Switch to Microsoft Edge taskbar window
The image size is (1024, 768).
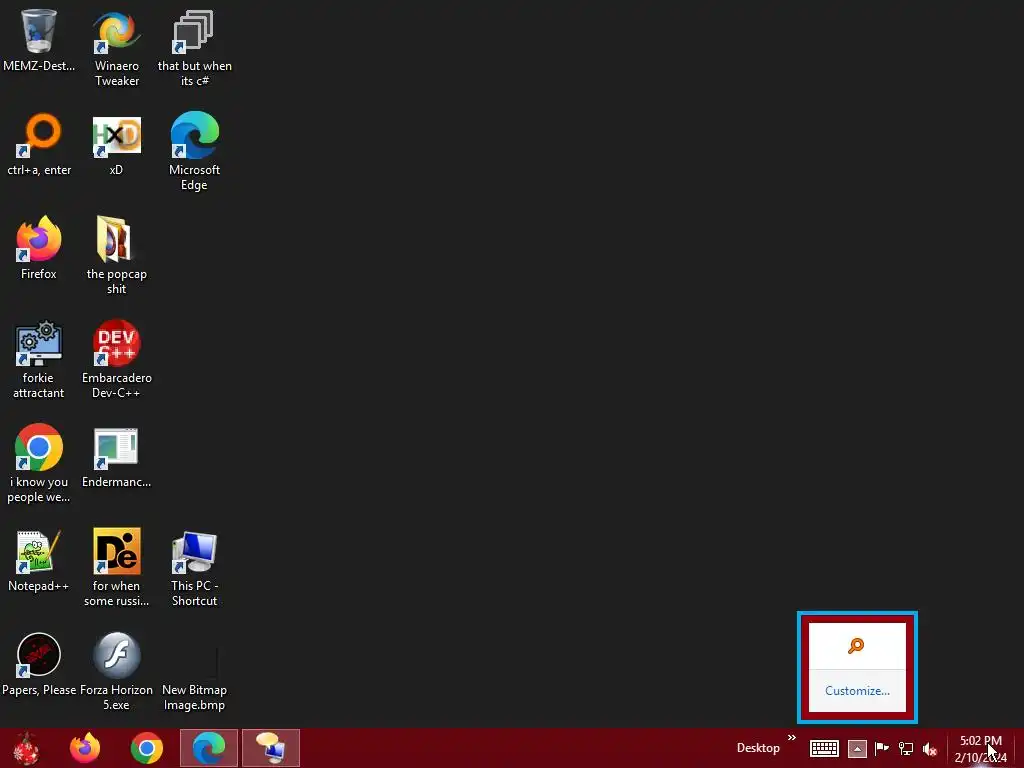click(209, 748)
